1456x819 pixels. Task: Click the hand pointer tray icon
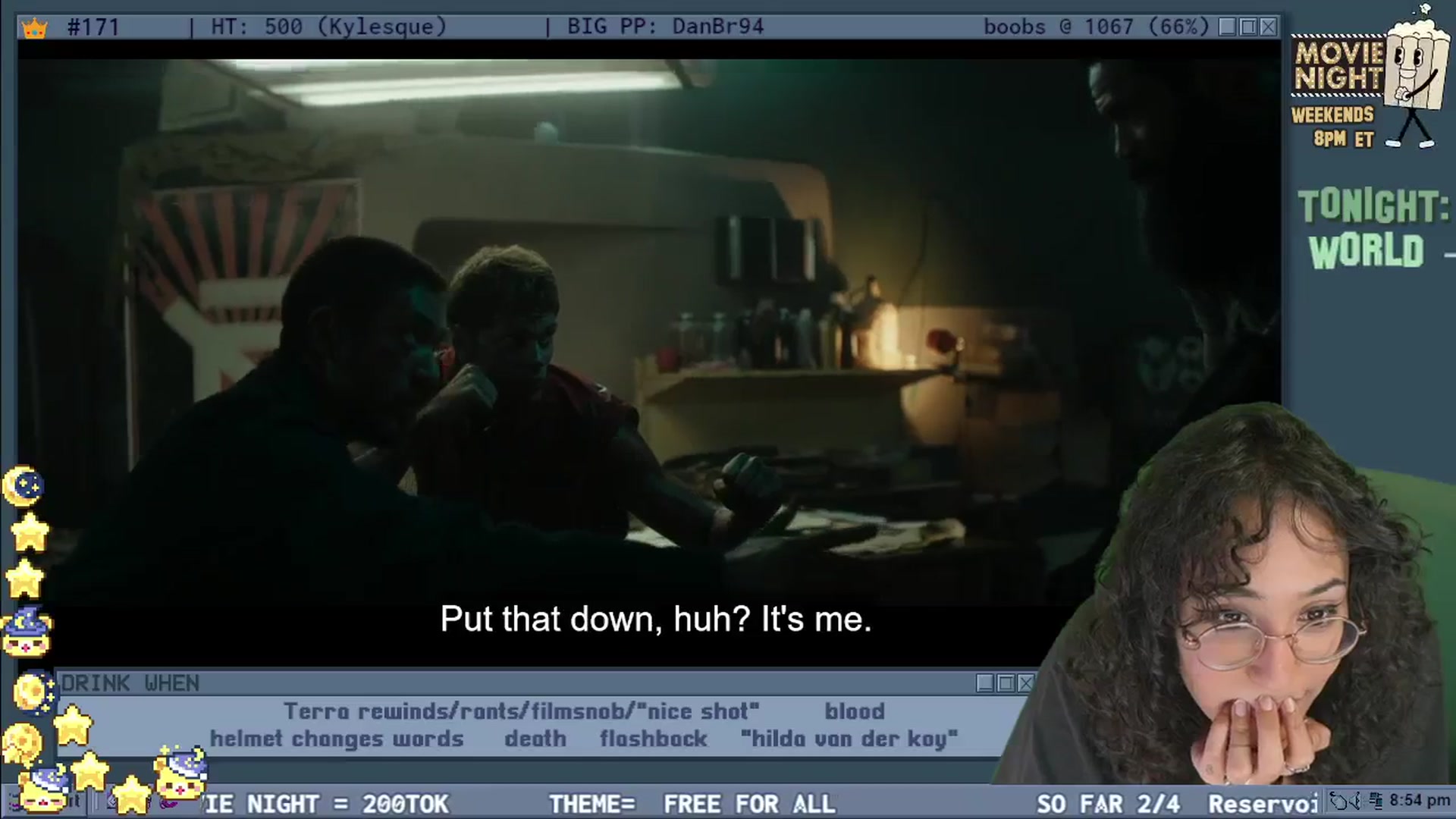1338,801
